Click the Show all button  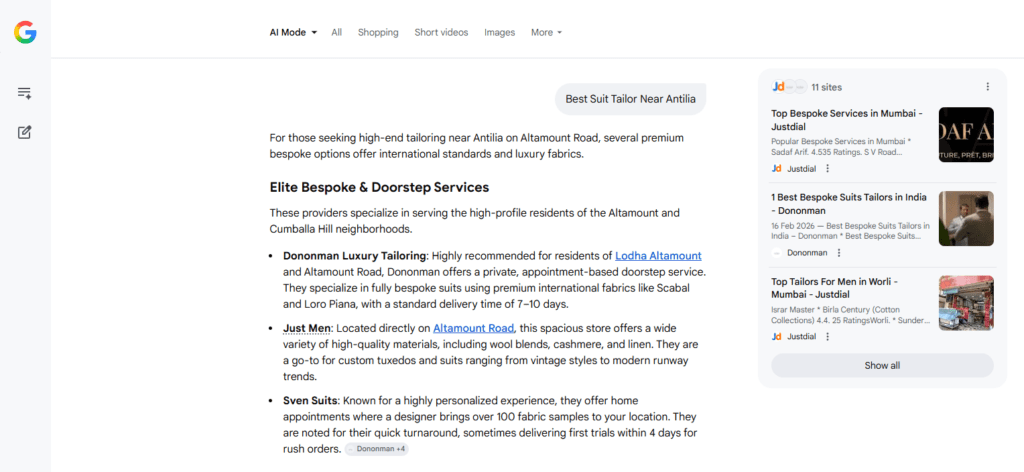click(x=882, y=365)
